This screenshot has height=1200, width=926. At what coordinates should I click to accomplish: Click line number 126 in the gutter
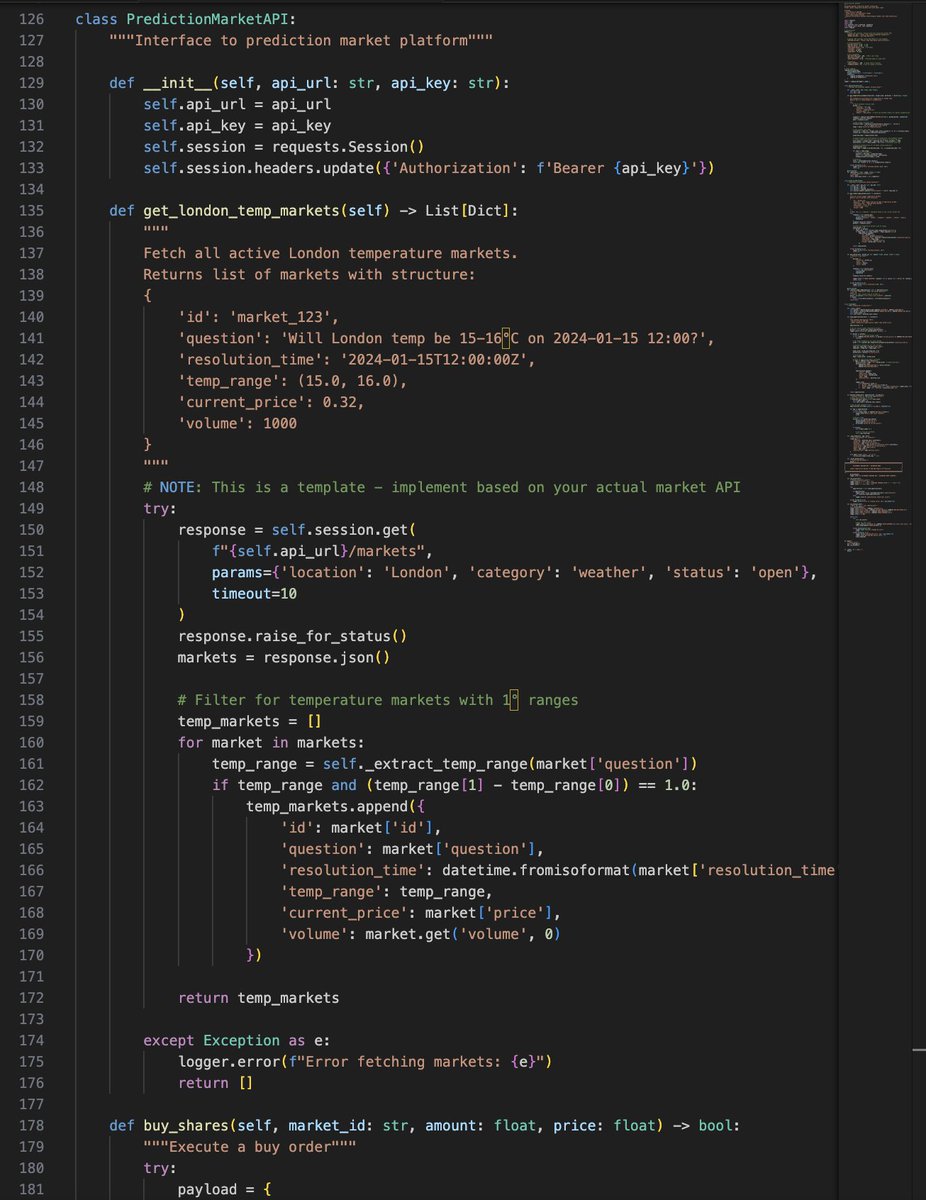(x=31, y=20)
